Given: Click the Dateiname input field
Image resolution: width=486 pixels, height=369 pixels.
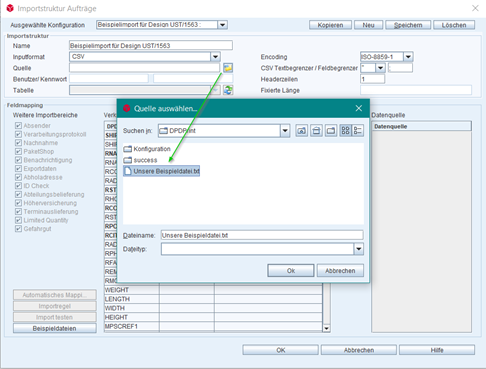Looking at the screenshot, I should tap(262, 235).
